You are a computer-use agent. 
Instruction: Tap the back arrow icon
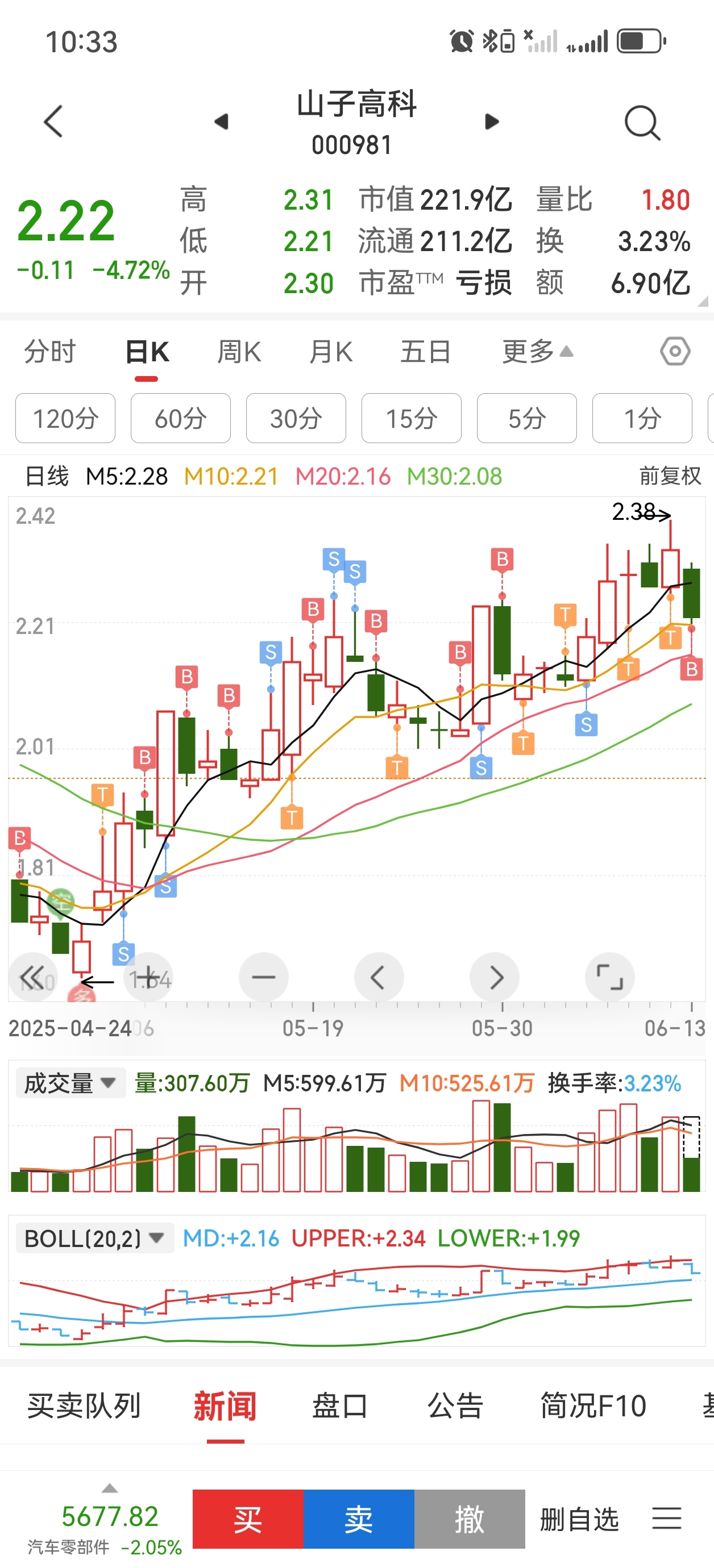pos(53,121)
